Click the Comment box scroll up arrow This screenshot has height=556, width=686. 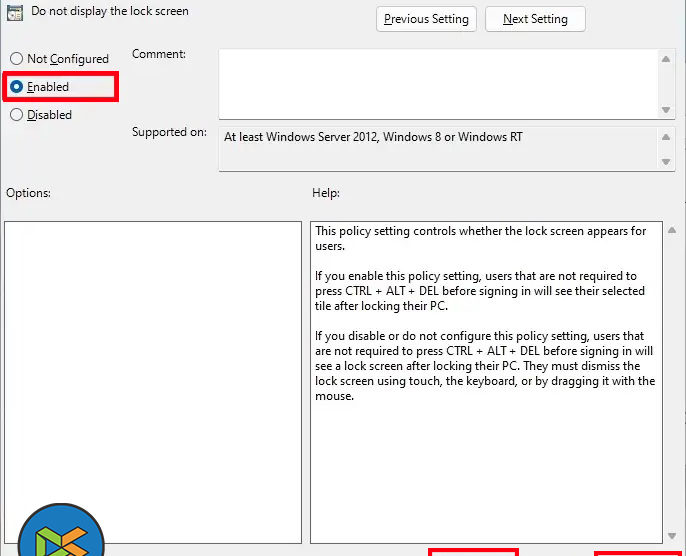point(666,59)
